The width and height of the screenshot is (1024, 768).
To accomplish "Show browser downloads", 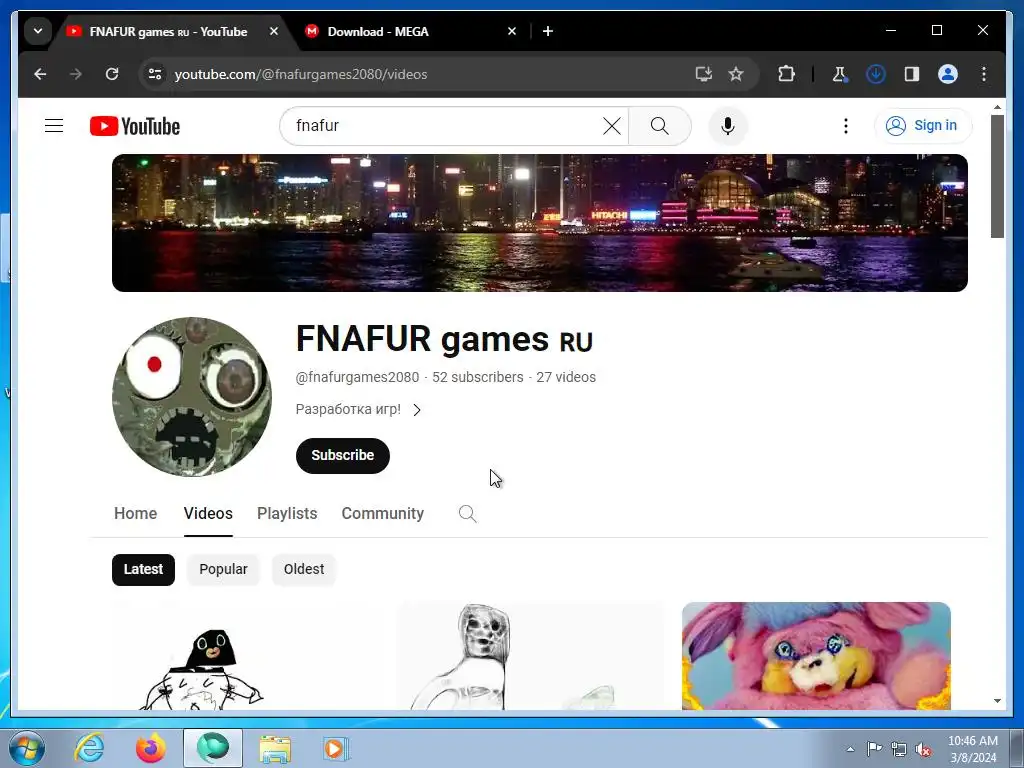I will point(876,74).
